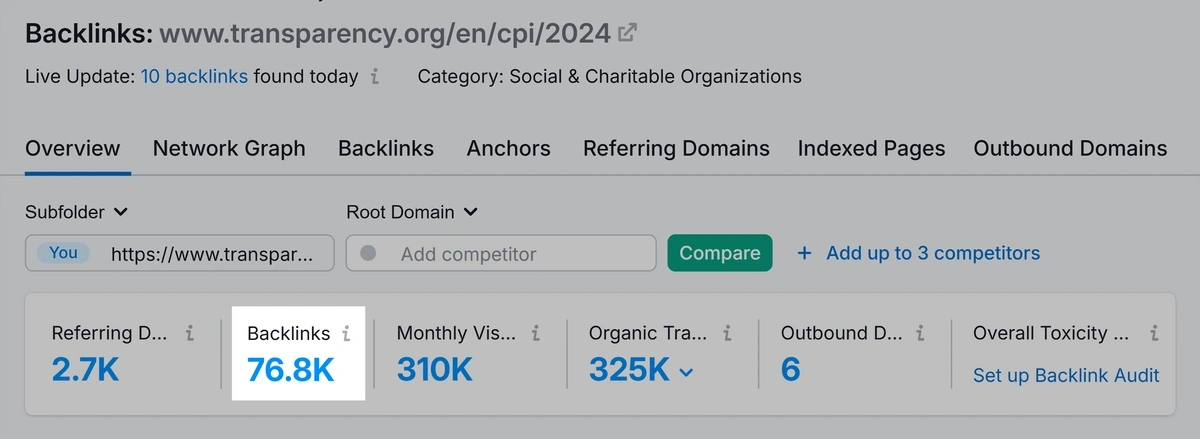Switch to the Network Graph tab
This screenshot has width=1200, height=439.
pyautogui.click(x=229, y=149)
